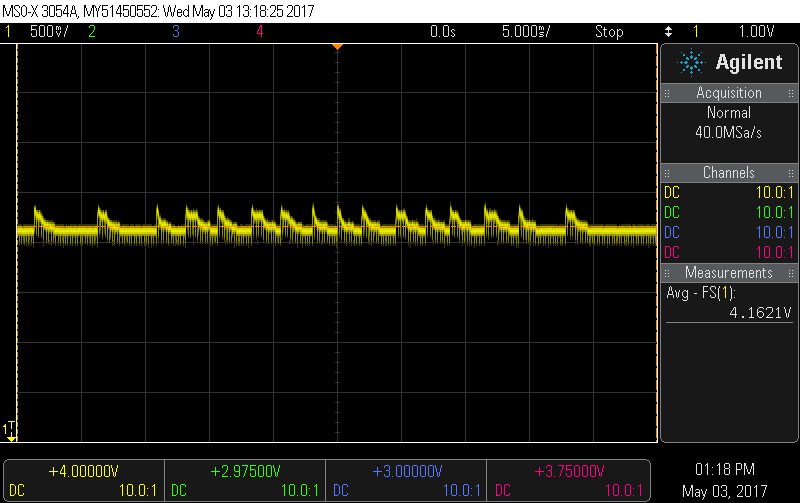Open the Measurements panel grip icon on right

tap(791, 273)
